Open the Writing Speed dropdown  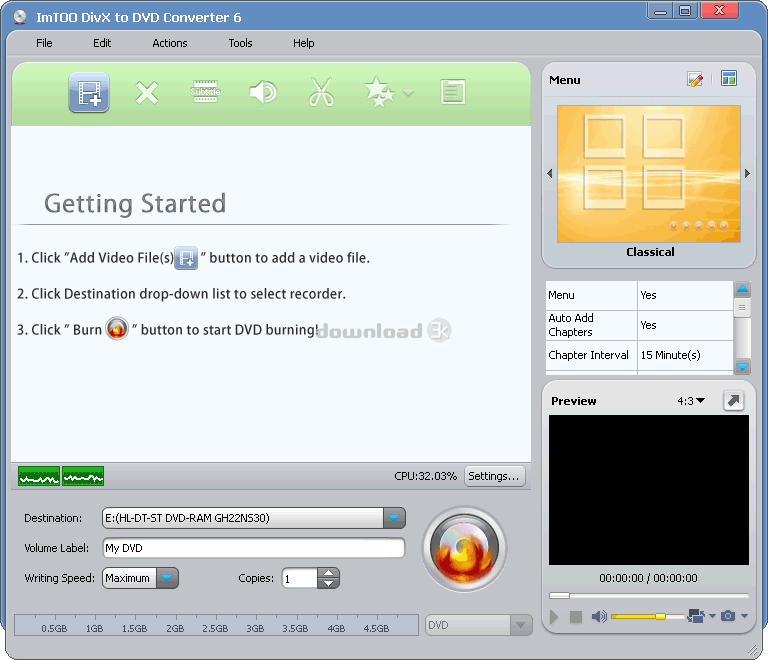168,578
